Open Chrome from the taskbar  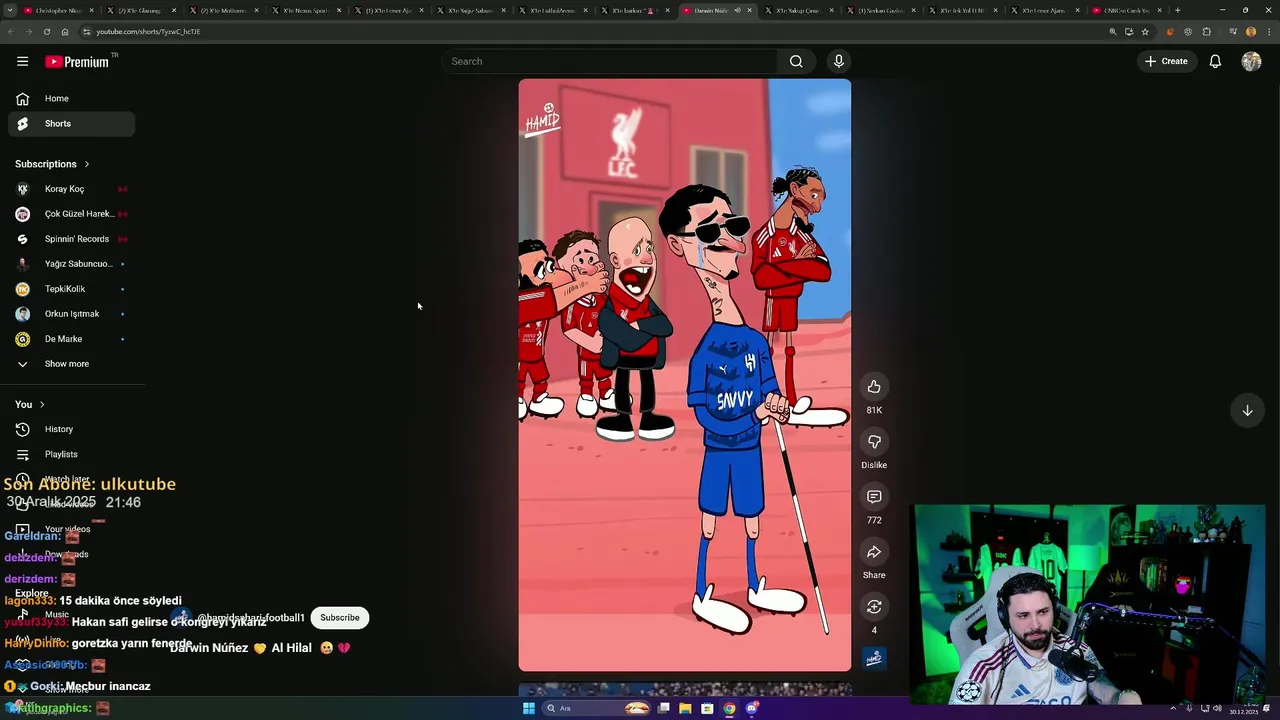click(x=729, y=708)
